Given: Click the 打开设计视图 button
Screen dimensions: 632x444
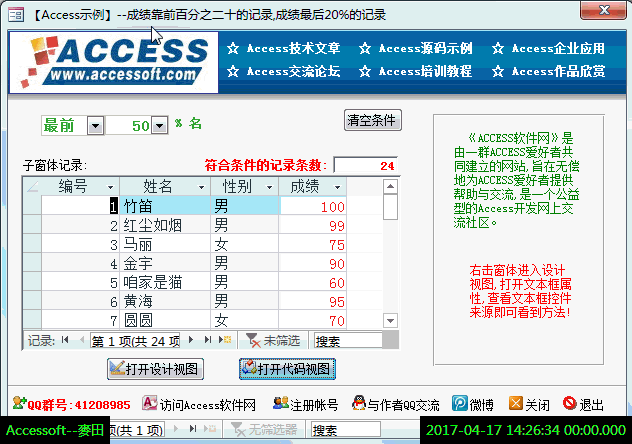Looking at the screenshot, I should point(155,369).
